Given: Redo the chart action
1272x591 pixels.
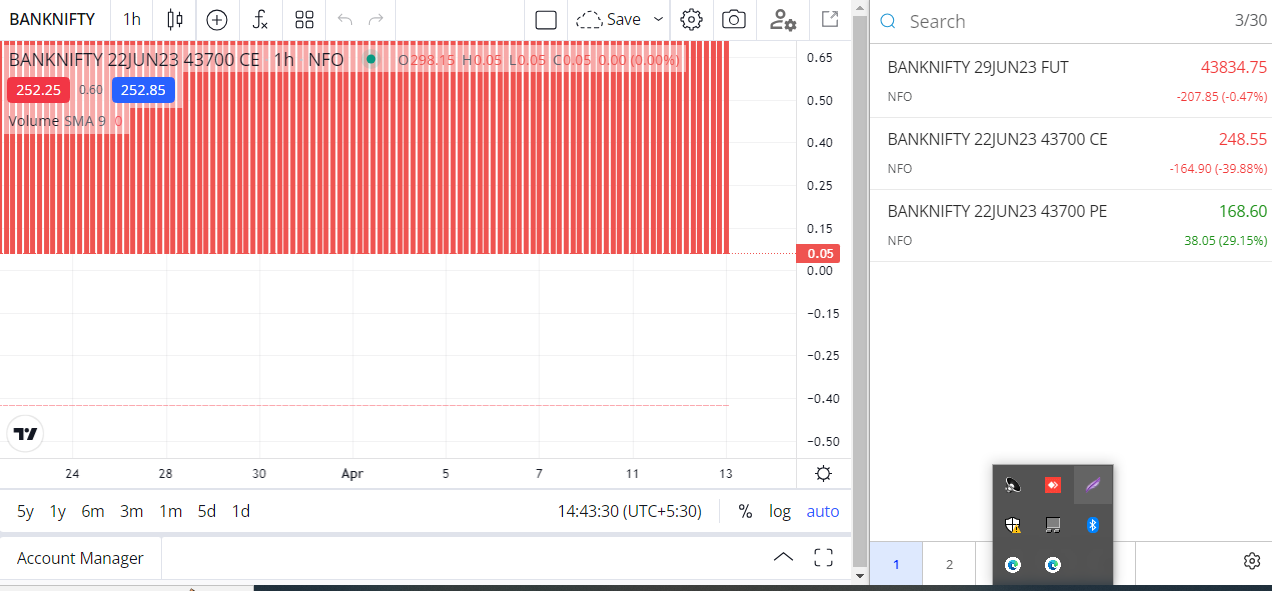Looking at the screenshot, I should (x=376, y=19).
